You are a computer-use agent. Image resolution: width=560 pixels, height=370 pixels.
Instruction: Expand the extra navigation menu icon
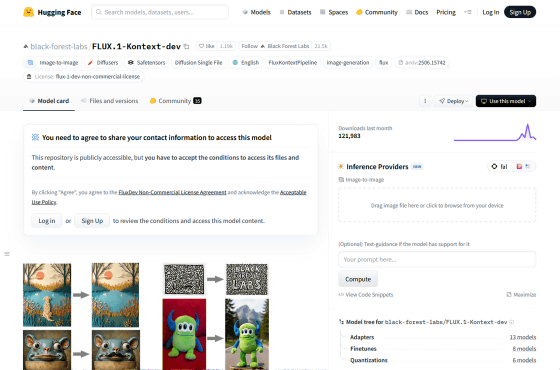(468, 12)
